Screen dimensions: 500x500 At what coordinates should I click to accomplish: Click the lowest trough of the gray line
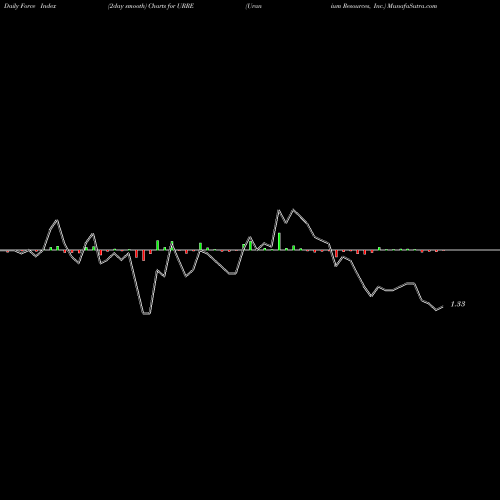(x=146, y=314)
